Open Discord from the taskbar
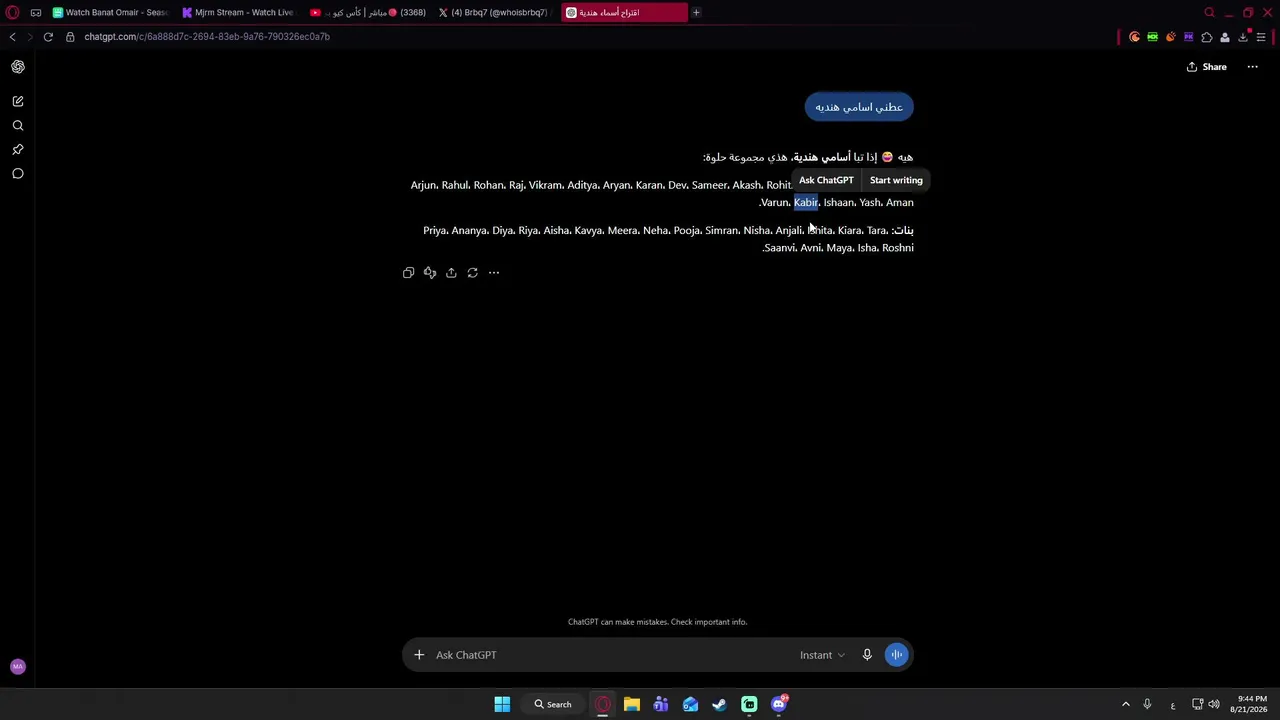1280x720 pixels. tap(779, 704)
